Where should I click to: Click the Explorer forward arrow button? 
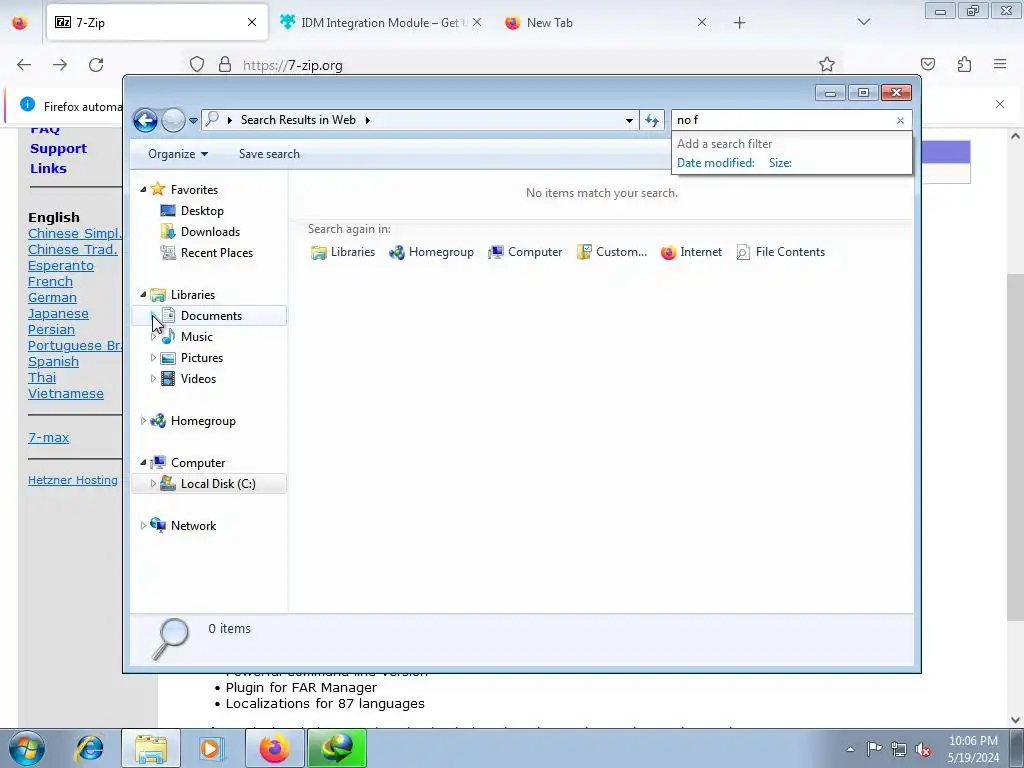173,120
